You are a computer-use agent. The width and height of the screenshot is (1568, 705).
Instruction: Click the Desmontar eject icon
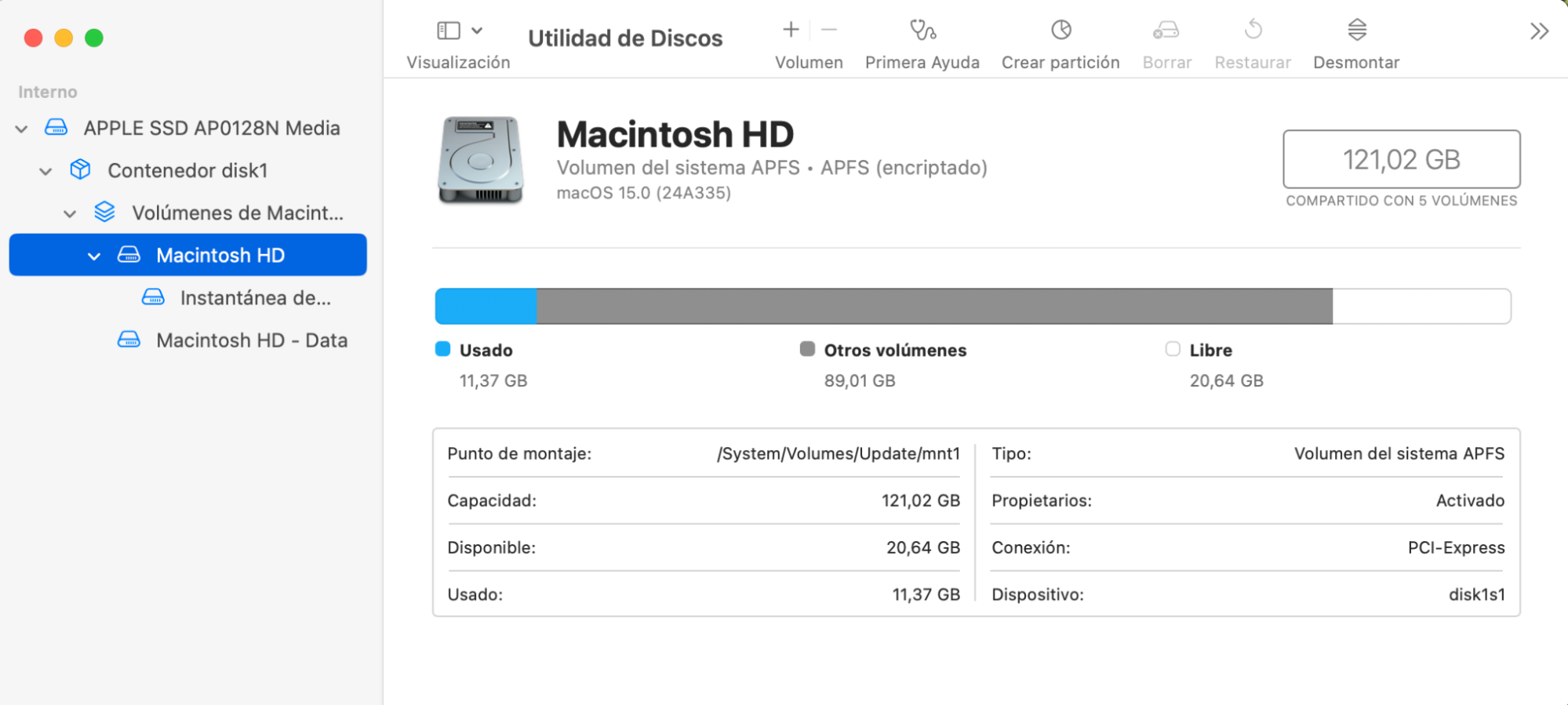(1357, 30)
